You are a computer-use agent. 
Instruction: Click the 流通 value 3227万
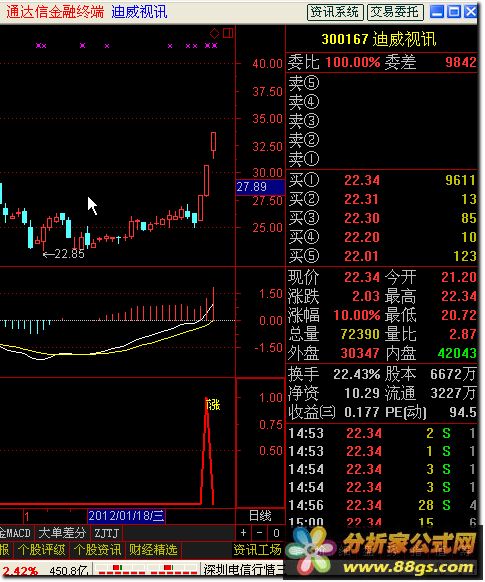[453, 393]
